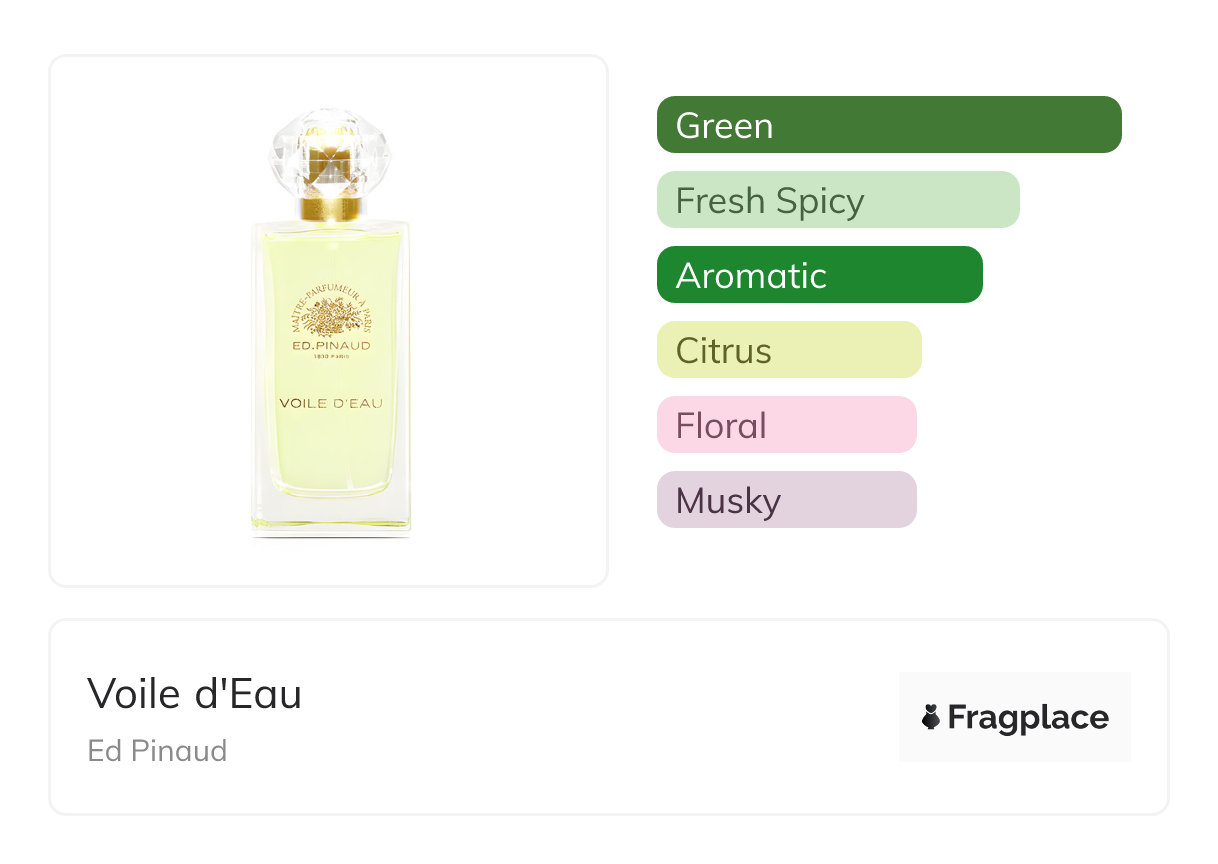Select the Green accord bar
The image size is (1218, 864).
(889, 125)
